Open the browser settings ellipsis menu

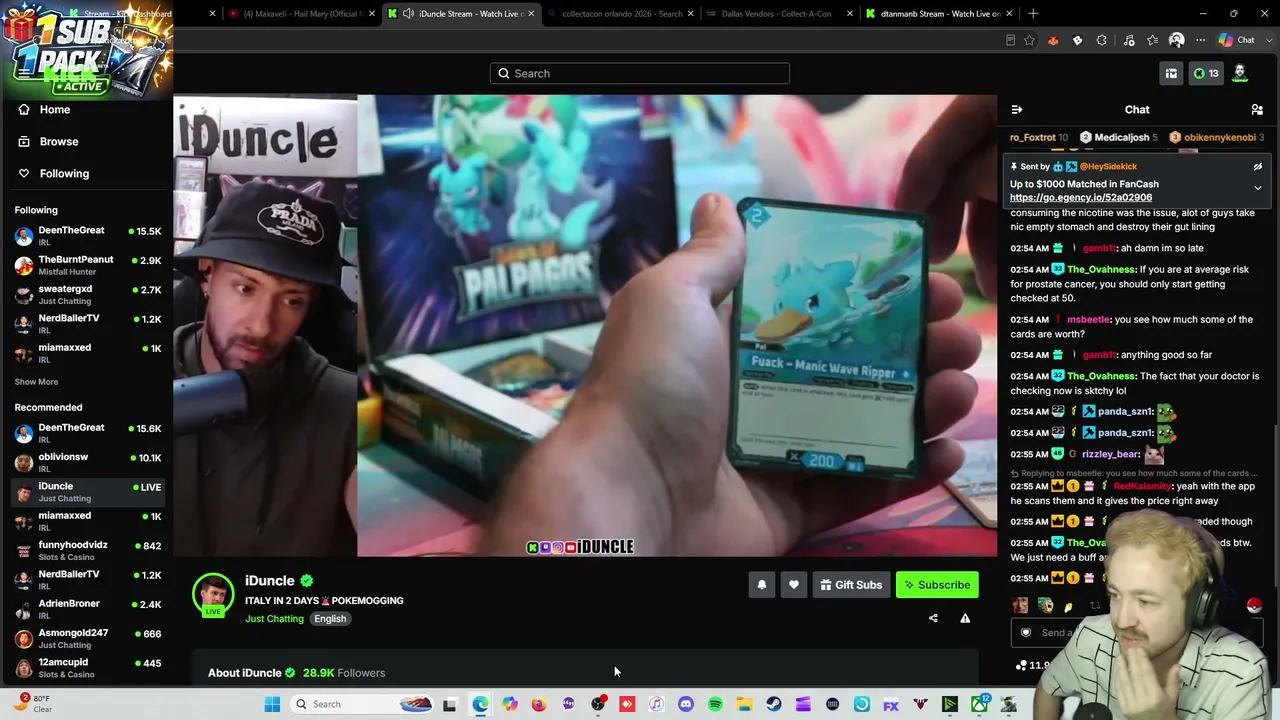coord(1200,40)
